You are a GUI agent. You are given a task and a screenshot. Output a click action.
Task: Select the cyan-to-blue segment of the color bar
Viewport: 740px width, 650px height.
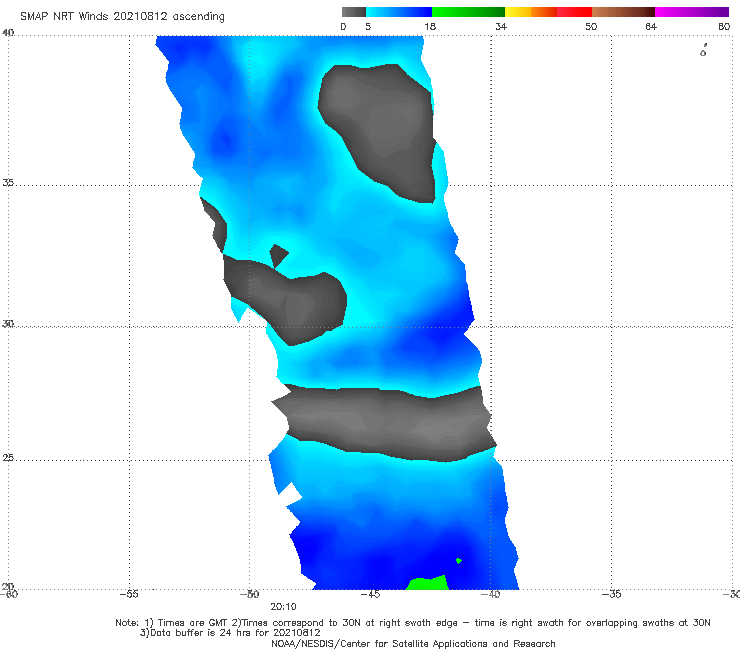399,12
